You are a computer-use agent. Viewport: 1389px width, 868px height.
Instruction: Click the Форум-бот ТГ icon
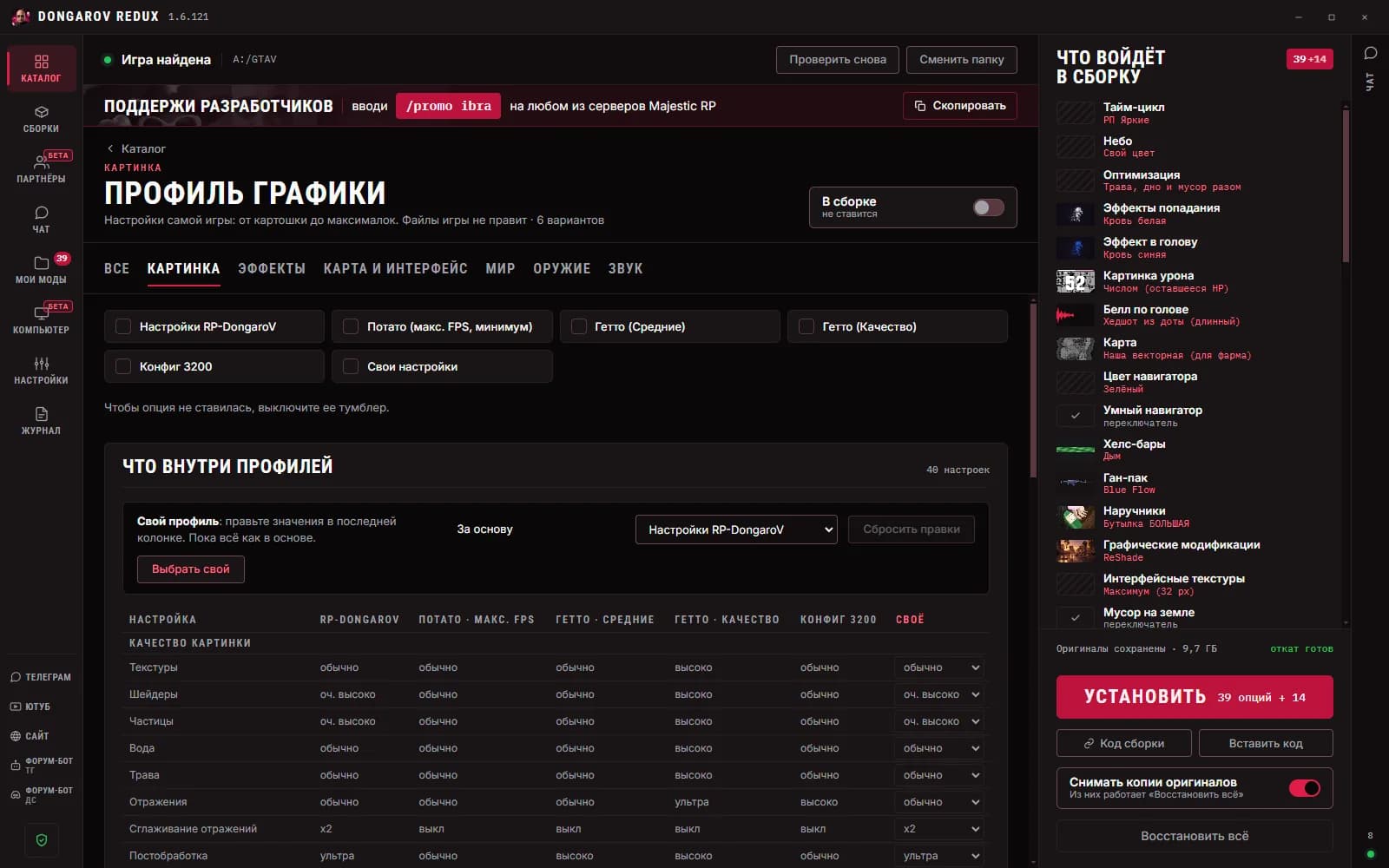tap(16, 766)
